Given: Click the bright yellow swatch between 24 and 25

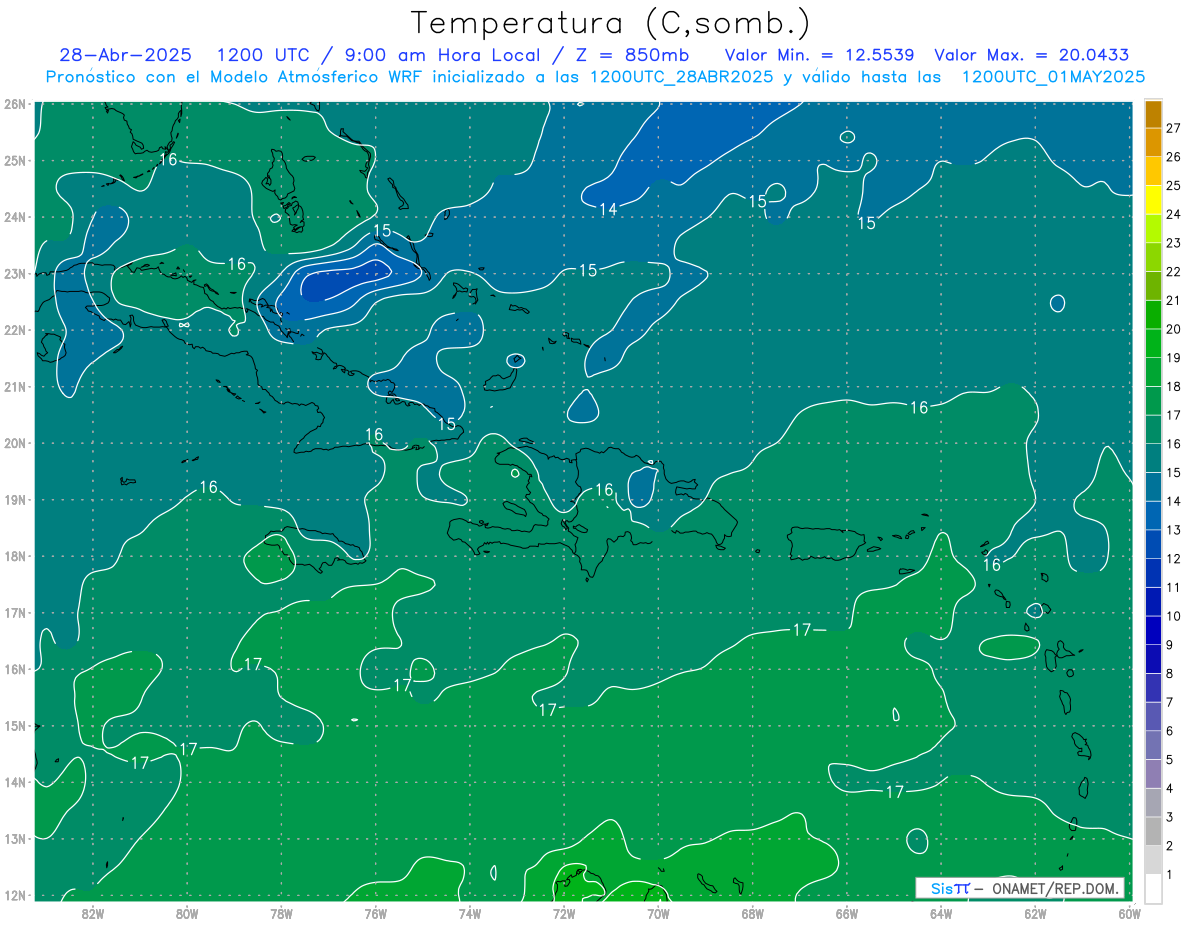Looking at the screenshot, I should [x=1153, y=200].
